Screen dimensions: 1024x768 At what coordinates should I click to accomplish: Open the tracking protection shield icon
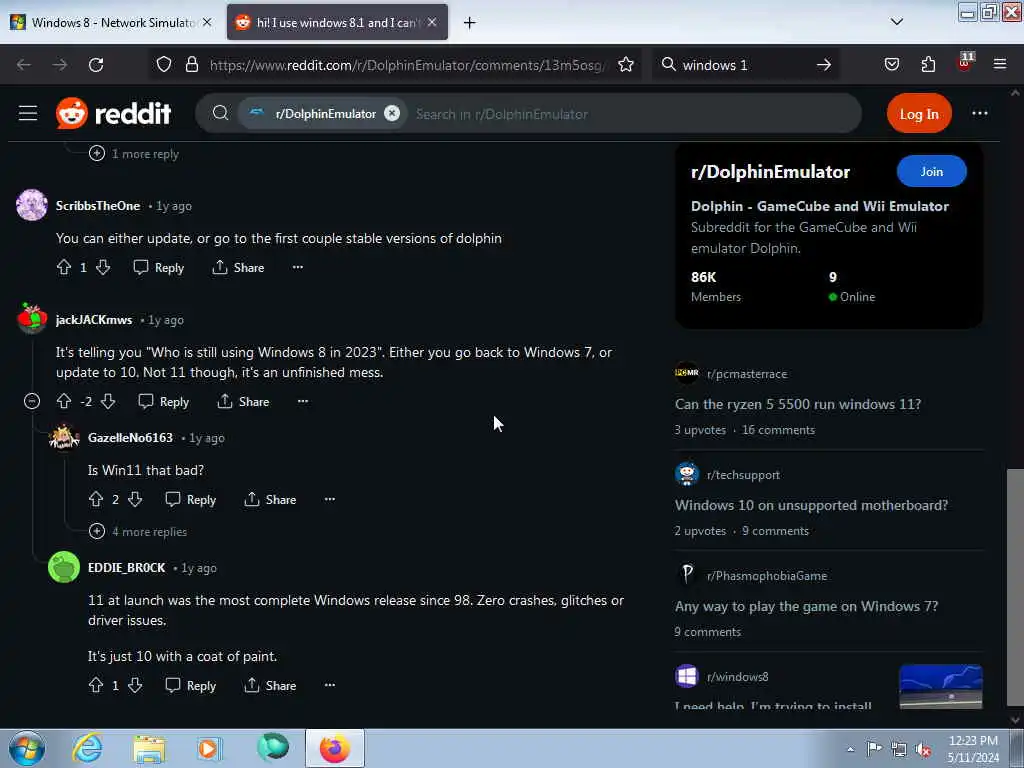tap(164, 65)
